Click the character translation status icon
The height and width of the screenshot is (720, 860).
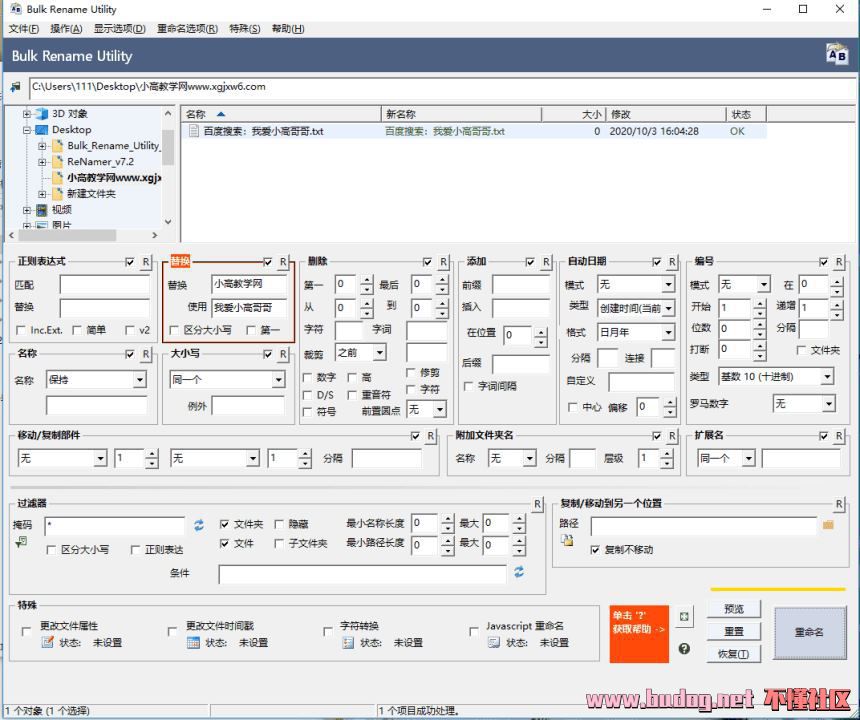(348, 642)
